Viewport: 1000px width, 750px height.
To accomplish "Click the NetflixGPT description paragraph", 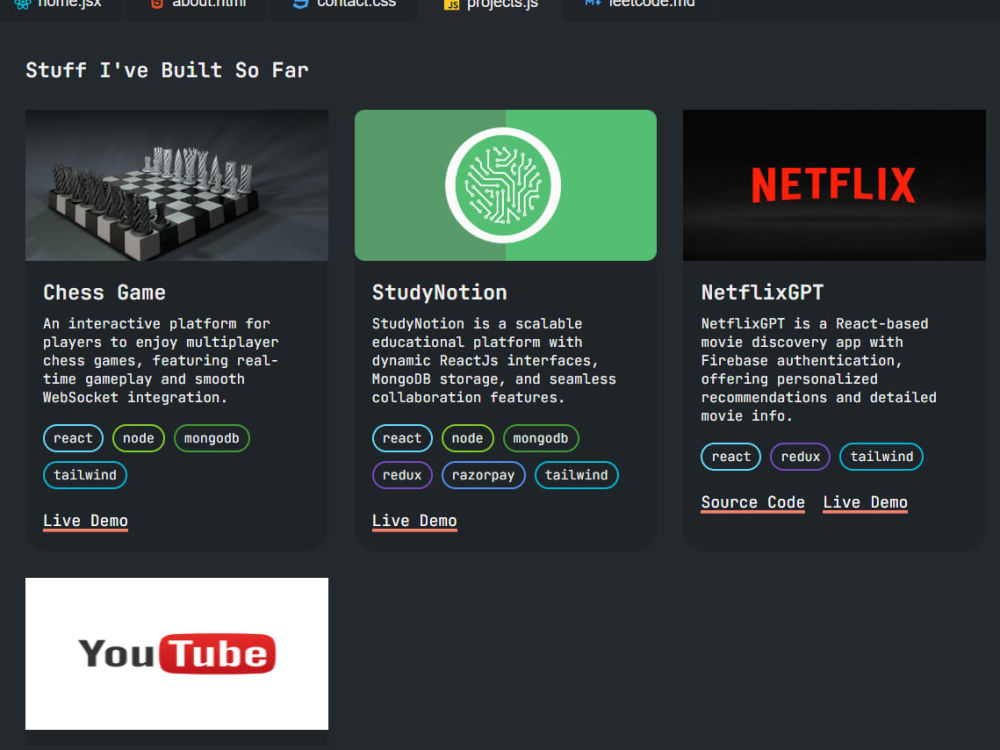I will 819,370.
